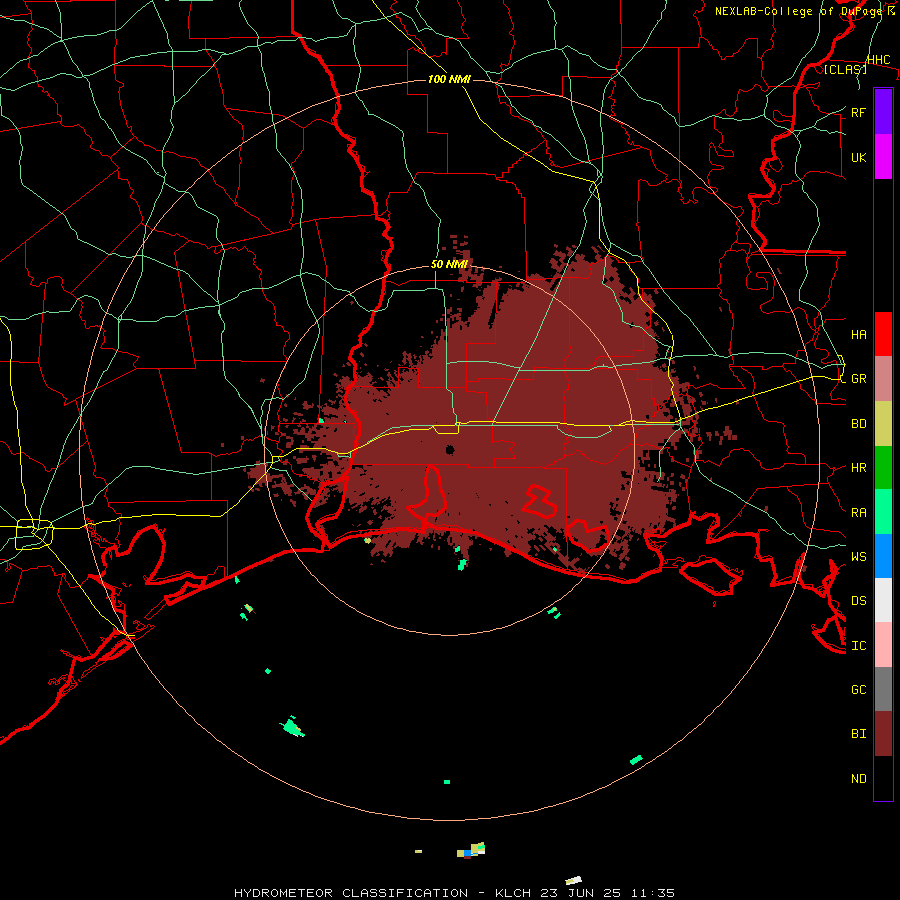Click the RF purple legend swatch
This screenshot has width=900, height=900.
click(883, 112)
